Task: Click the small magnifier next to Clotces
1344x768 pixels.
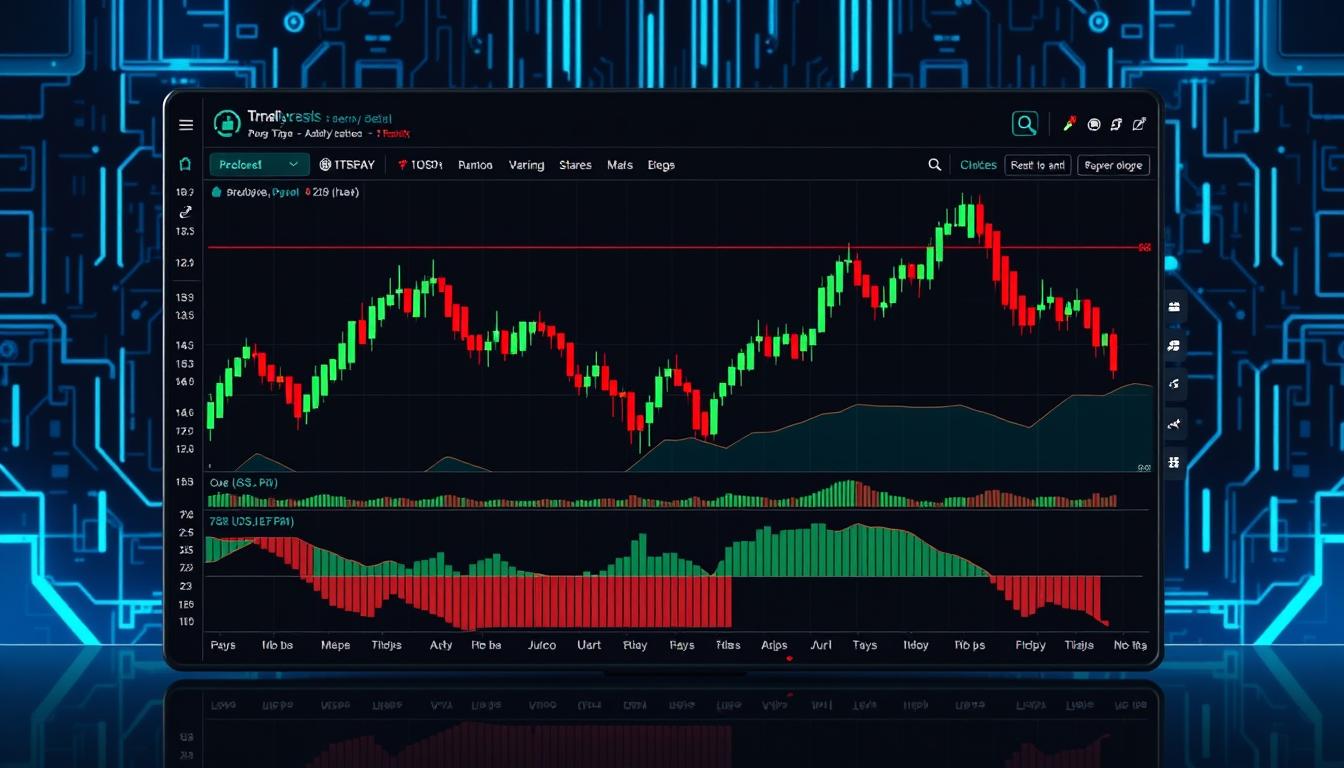Action: click(934, 165)
